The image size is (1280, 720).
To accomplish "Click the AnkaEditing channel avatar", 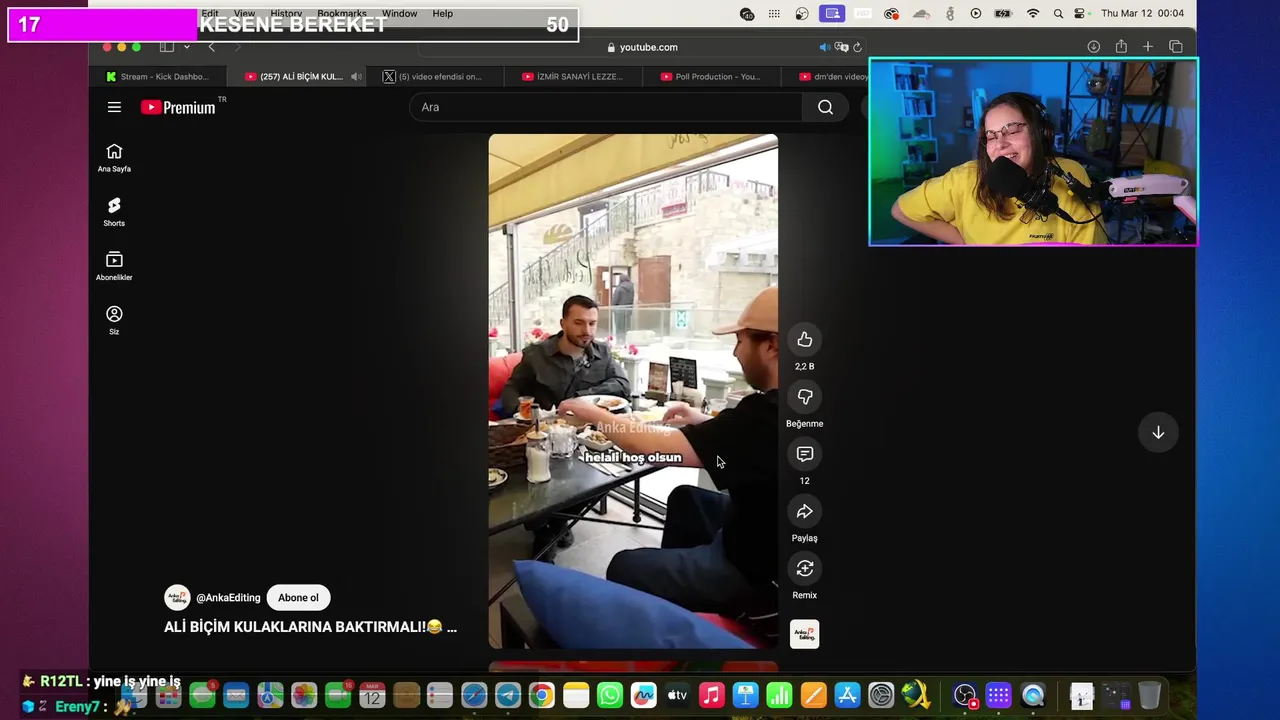I will (x=177, y=598).
